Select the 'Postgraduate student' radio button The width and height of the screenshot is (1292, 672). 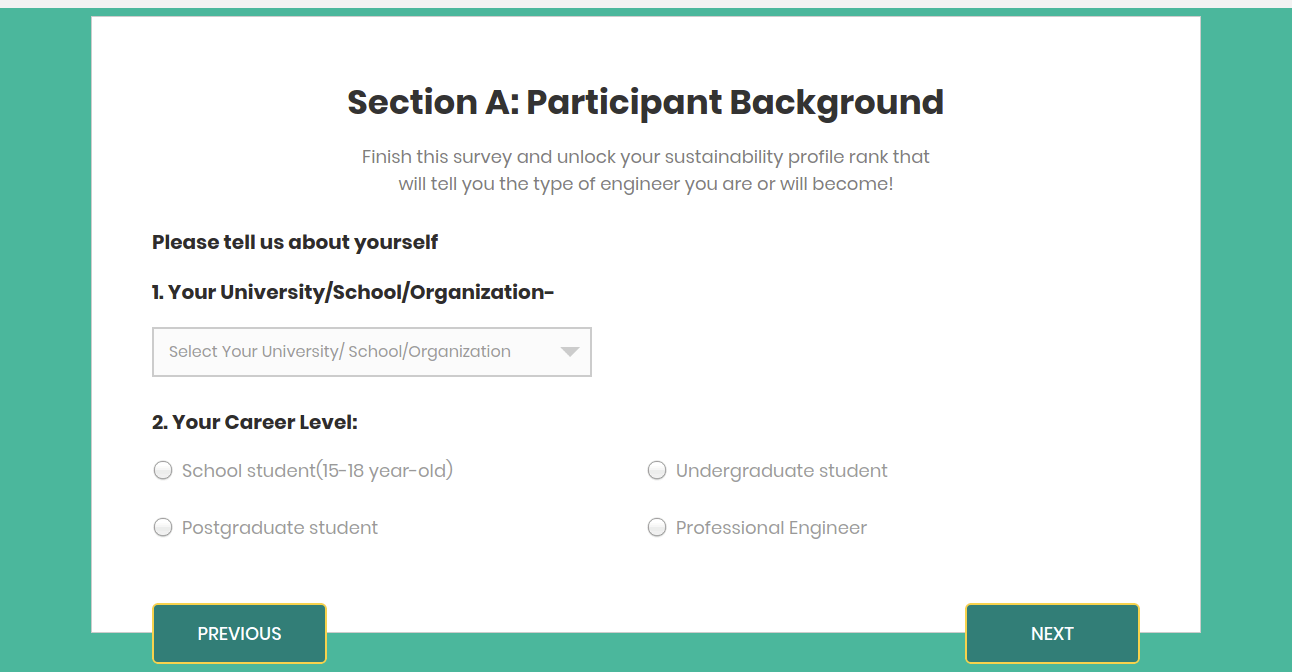(x=163, y=527)
